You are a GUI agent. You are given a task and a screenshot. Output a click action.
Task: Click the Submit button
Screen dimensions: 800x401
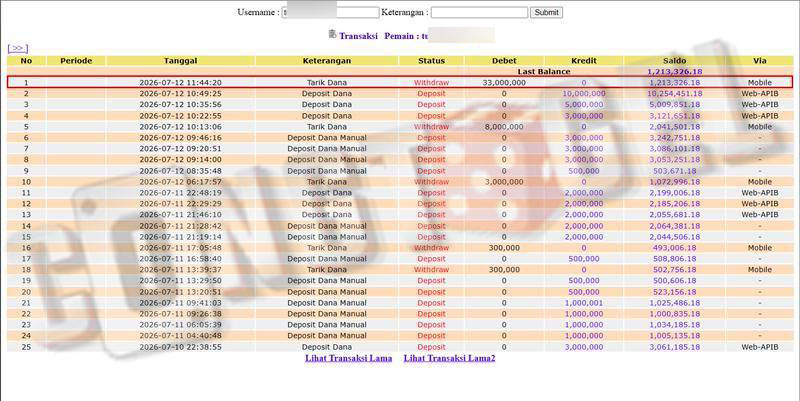point(546,12)
